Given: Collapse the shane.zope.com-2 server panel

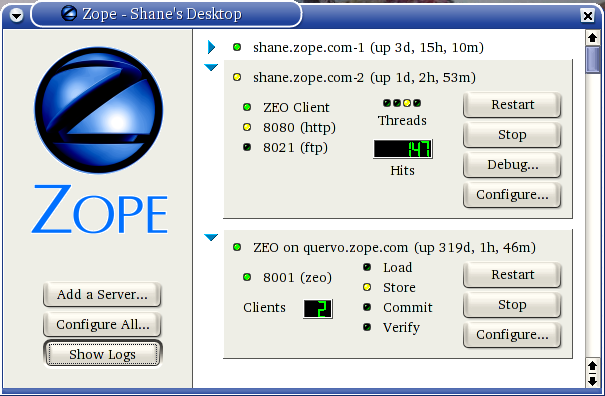Looking at the screenshot, I should point(211,68).
